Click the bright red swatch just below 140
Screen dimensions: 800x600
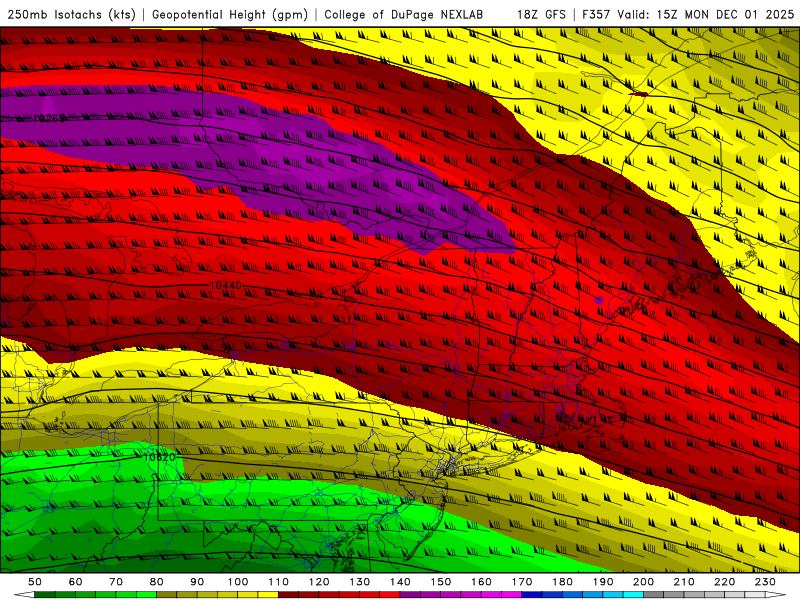tap(390, 595)
